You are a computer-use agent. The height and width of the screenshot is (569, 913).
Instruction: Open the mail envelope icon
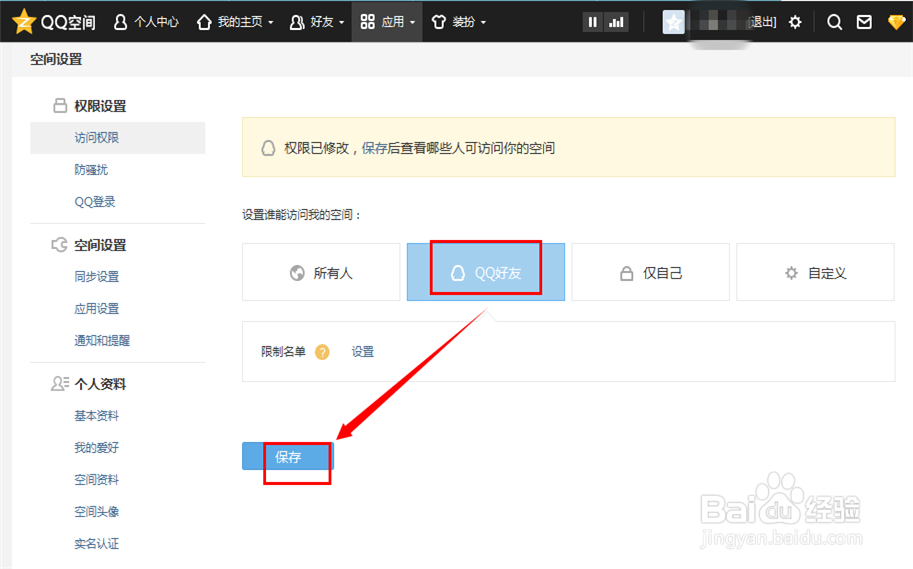pos(864,22)
